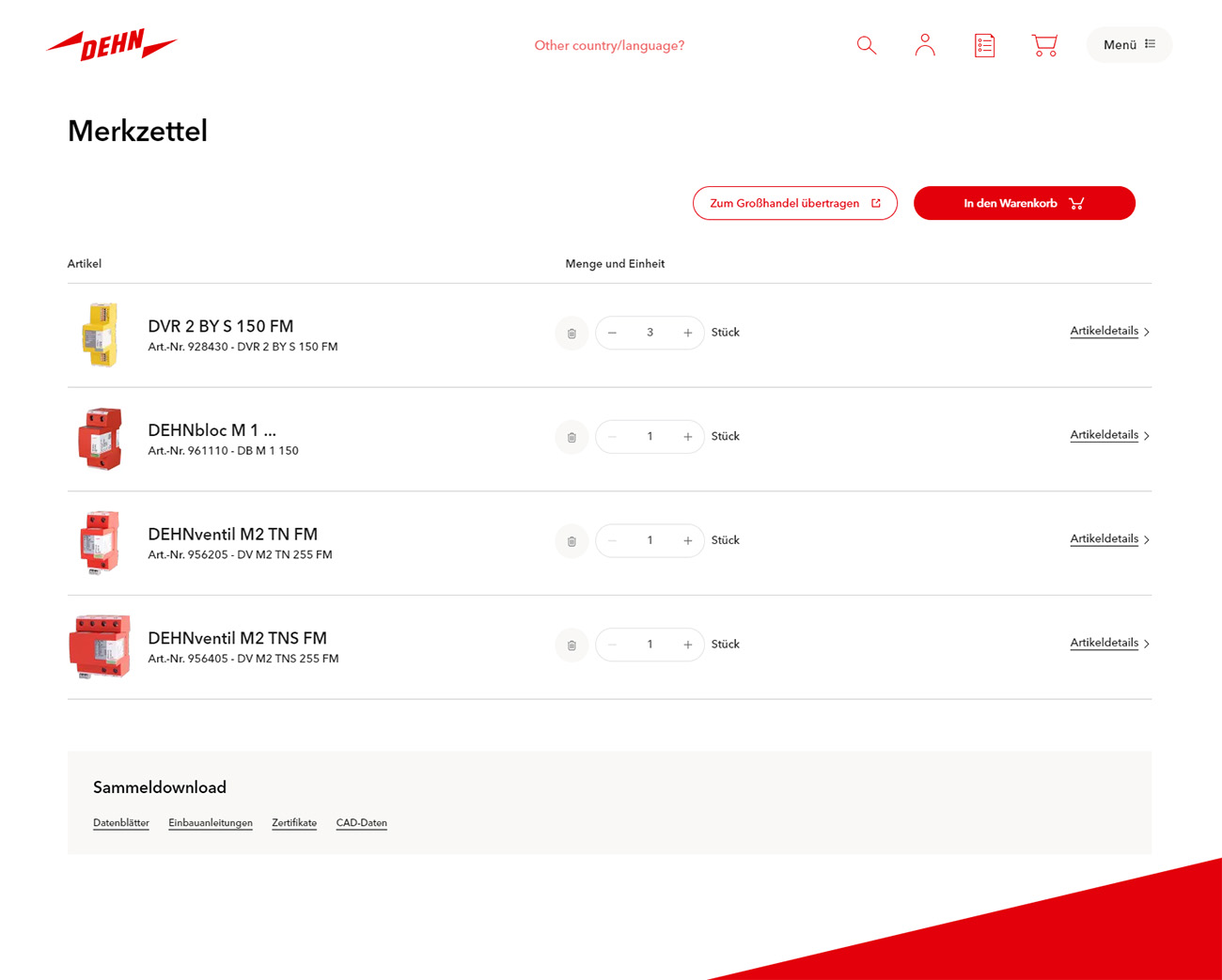
Task: Click the 'Menge und Einheit' column header
Action: [615, 264]
